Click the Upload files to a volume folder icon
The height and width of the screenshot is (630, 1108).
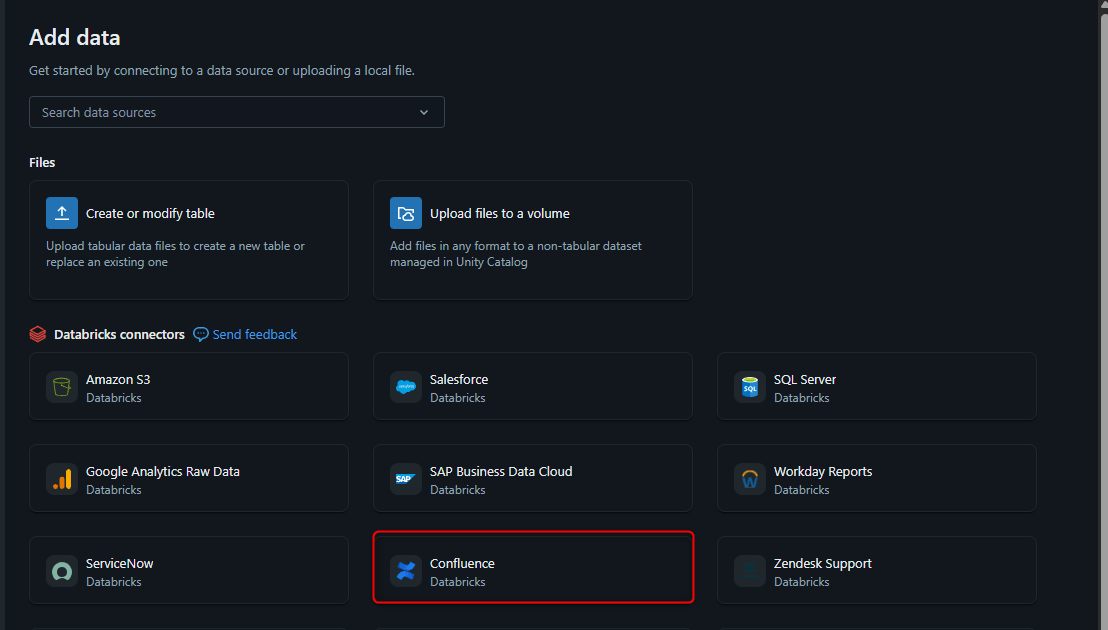pos(406,213)
